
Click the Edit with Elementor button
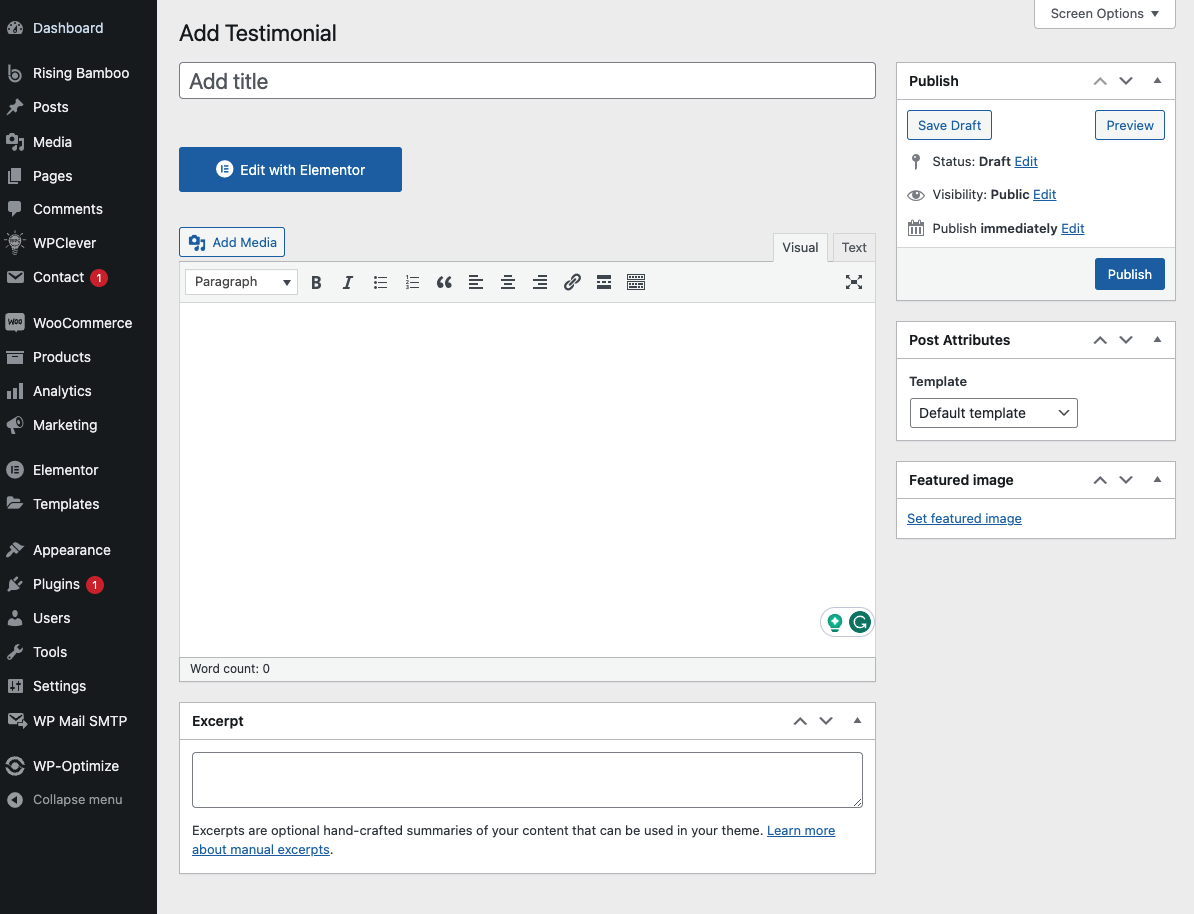pos(290,170)
